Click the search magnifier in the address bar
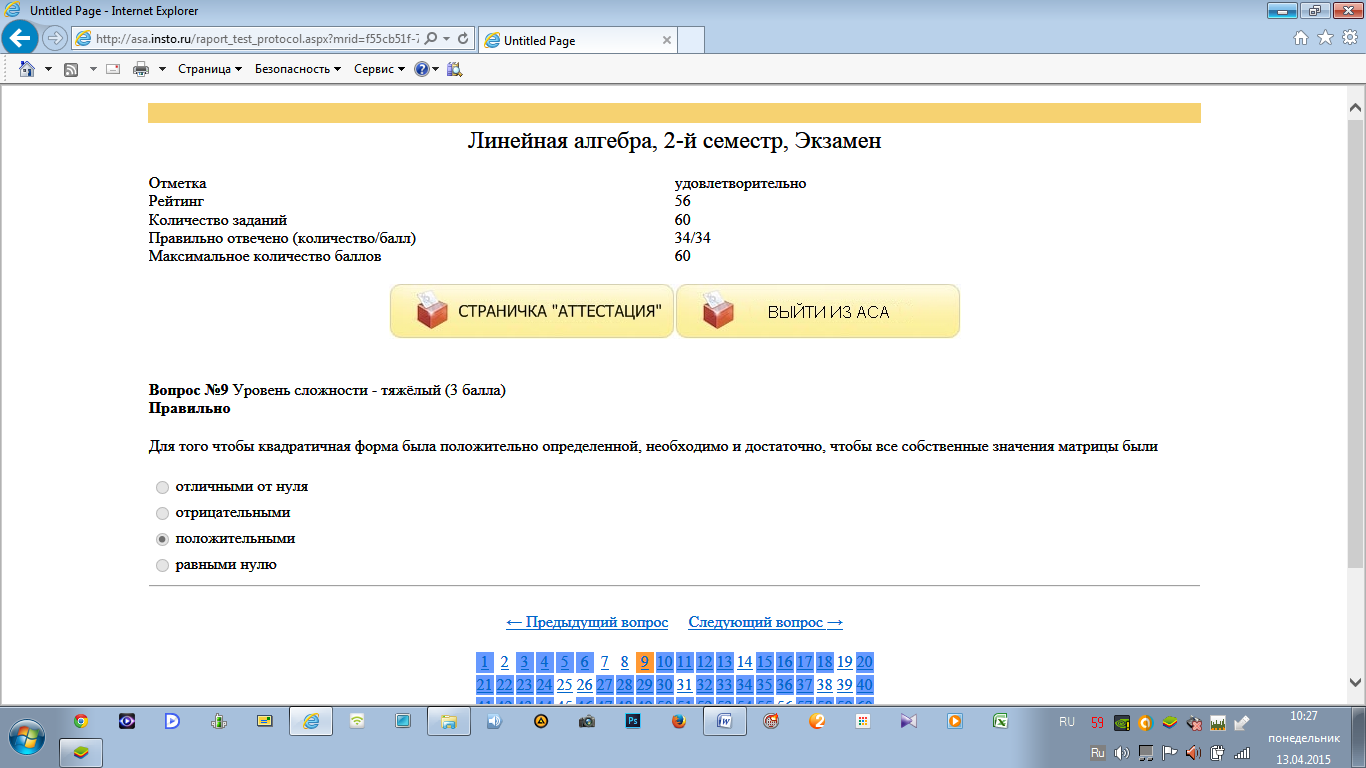 pyautogui.click(x=431, y=38)
